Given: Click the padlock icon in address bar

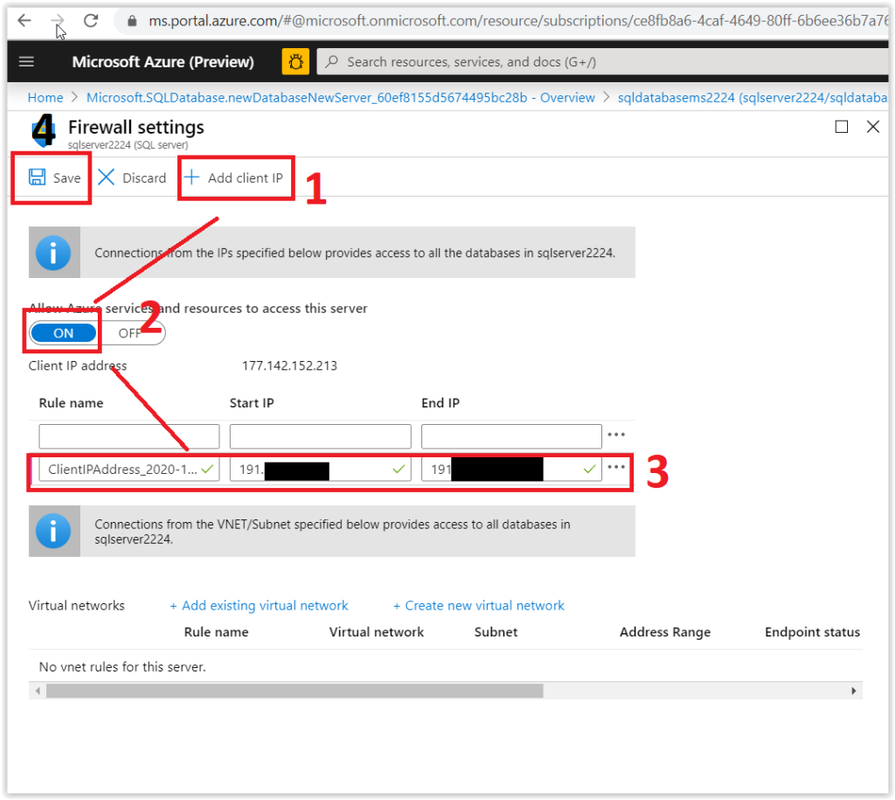Looking at the screenshot, I should coord(132,21).
